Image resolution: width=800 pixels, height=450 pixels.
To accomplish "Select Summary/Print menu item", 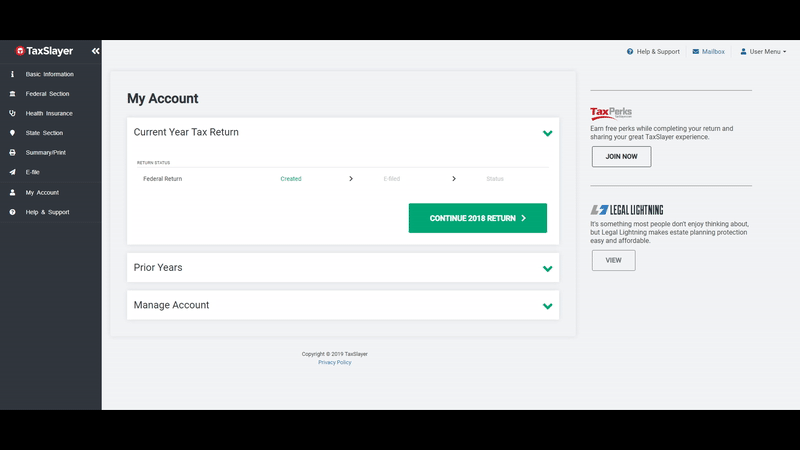I will coord(45,153).
